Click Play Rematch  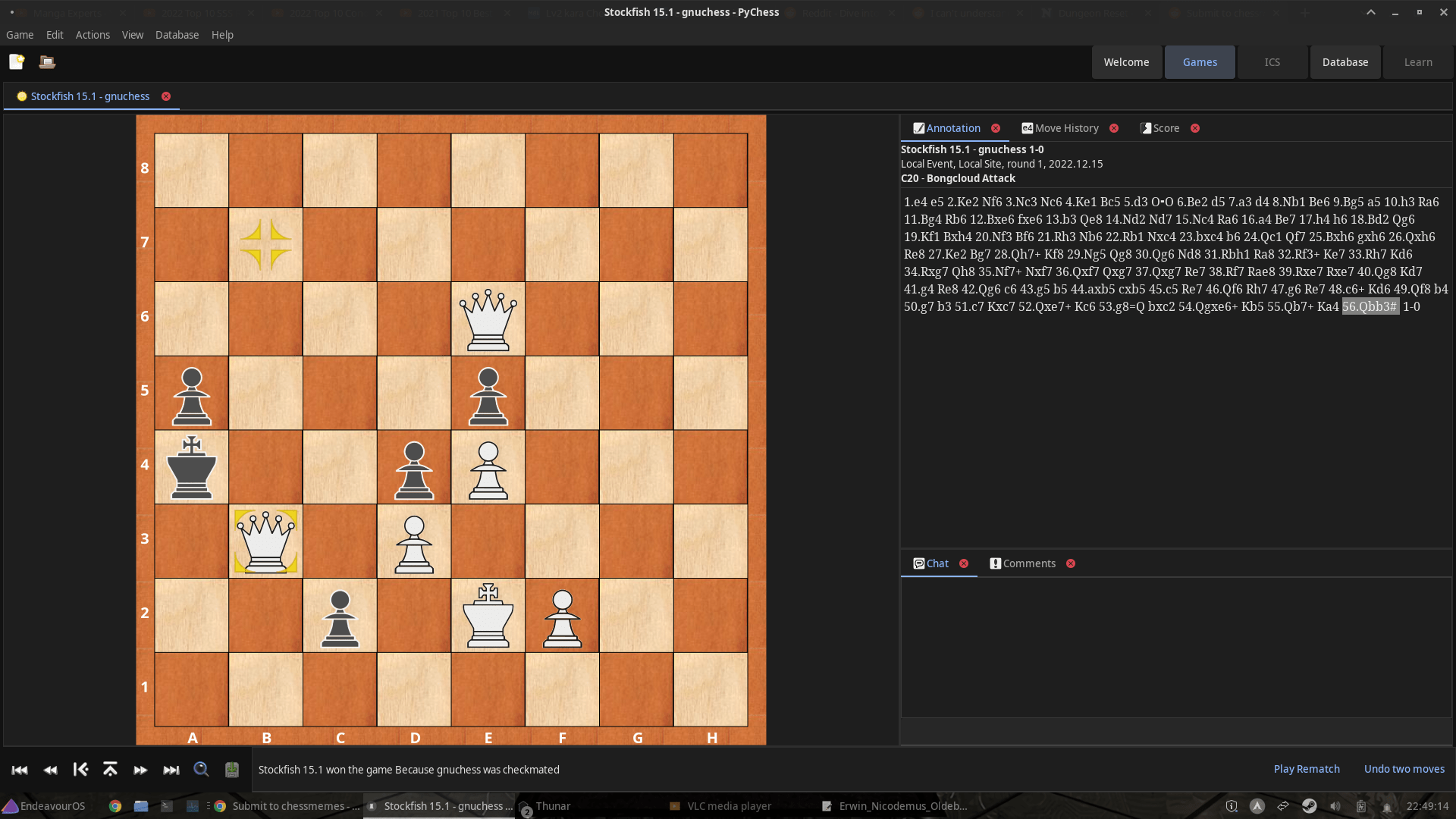click(1306, 768)
